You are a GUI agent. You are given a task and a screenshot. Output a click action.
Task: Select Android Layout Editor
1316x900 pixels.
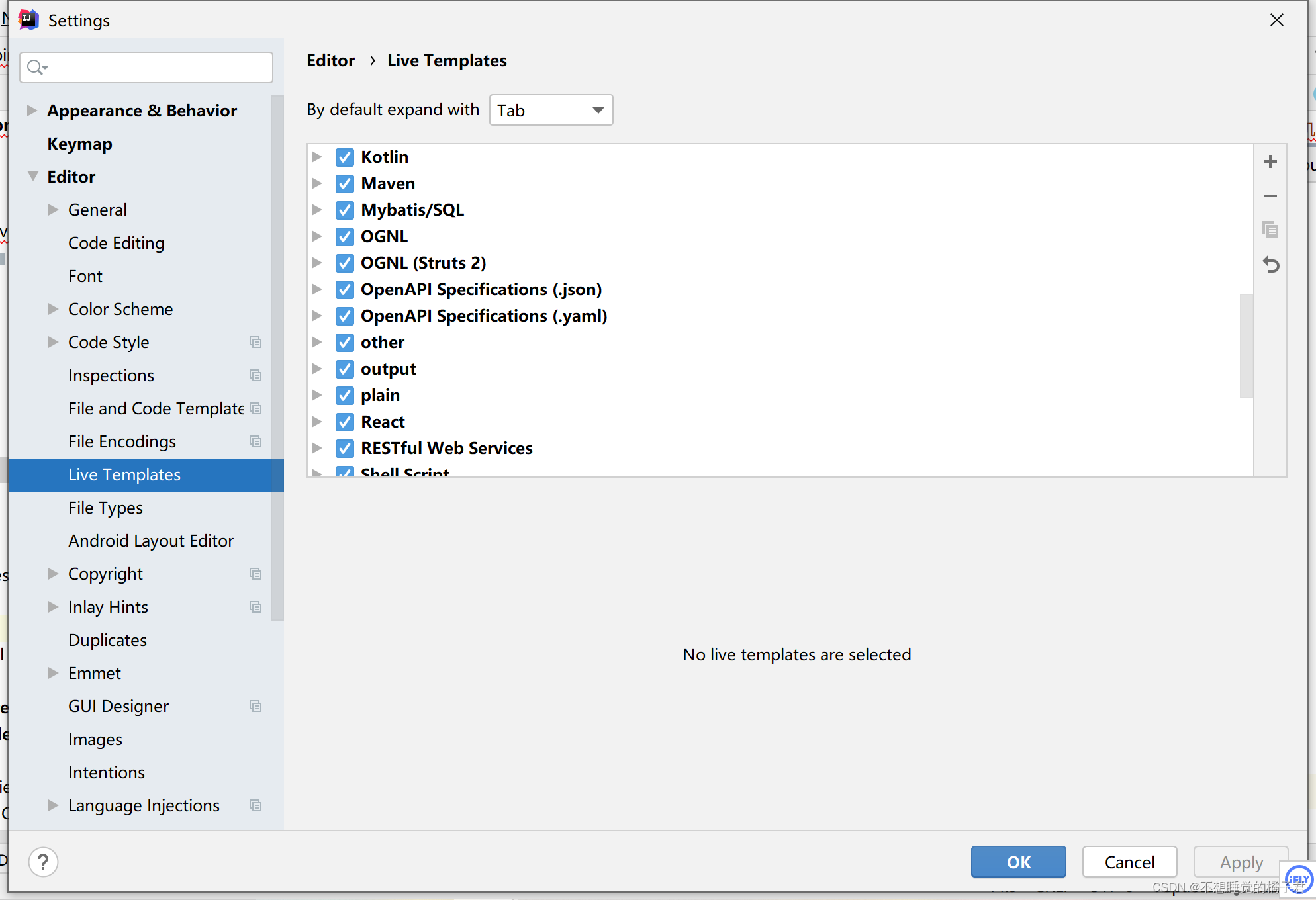151,541
